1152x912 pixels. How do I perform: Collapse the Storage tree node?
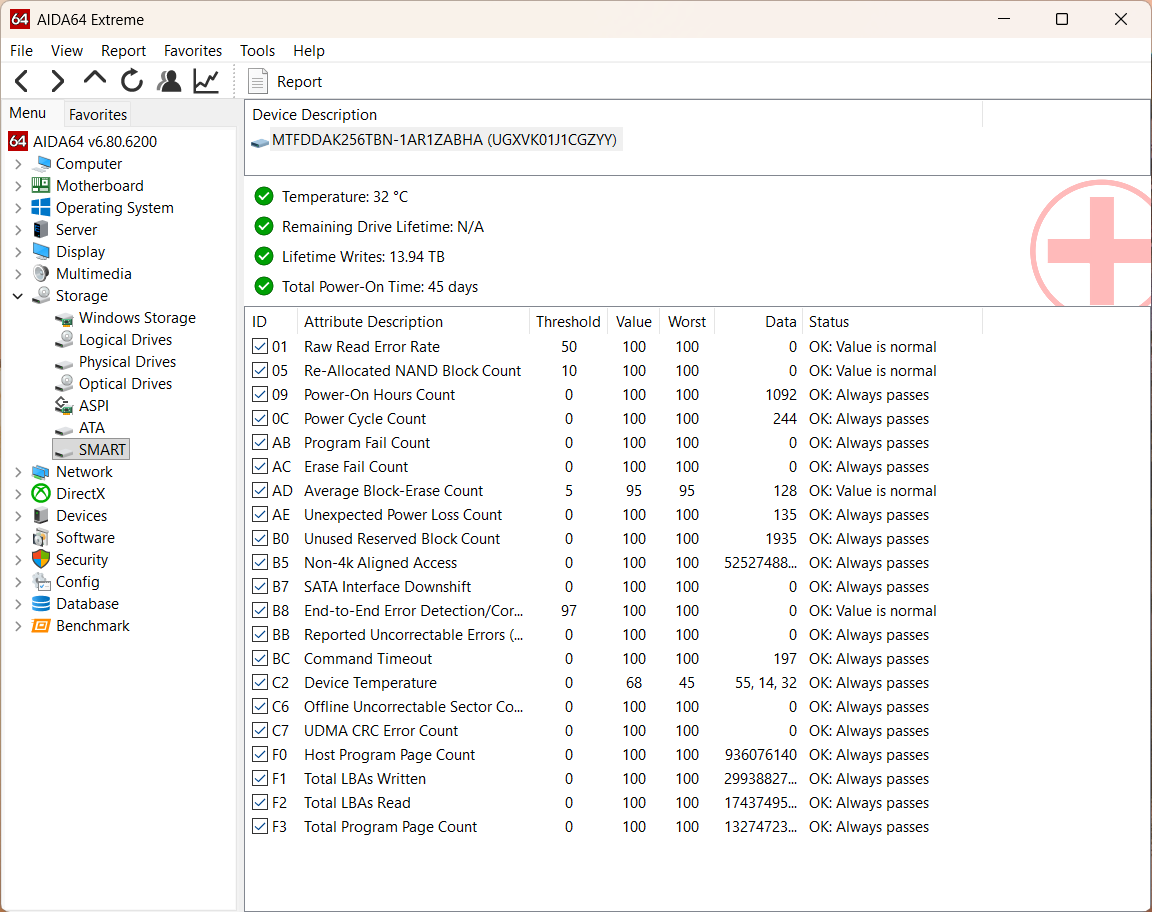tap(18, 296)
